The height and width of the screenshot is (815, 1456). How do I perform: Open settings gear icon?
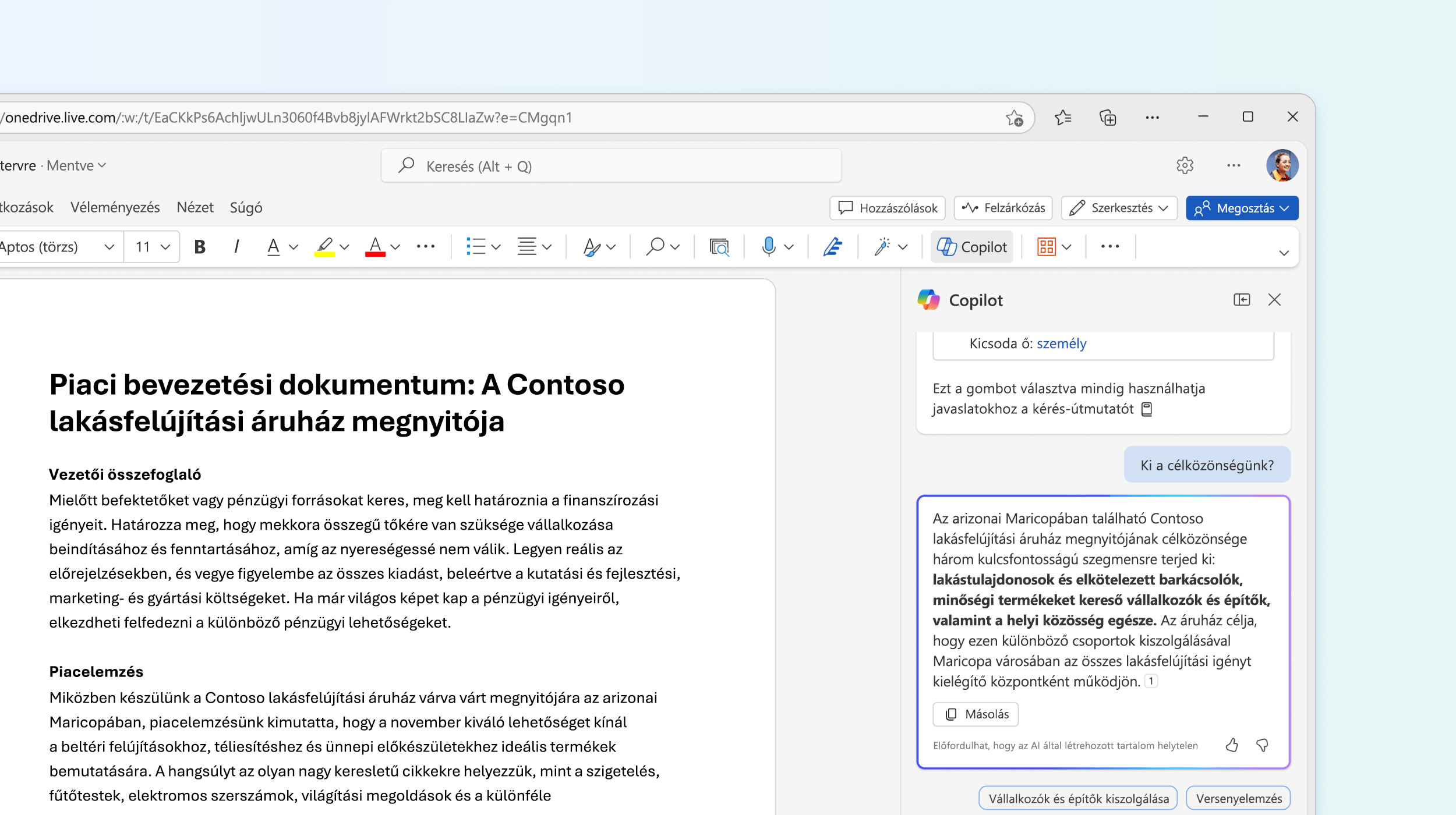(x=1185, y=165)
